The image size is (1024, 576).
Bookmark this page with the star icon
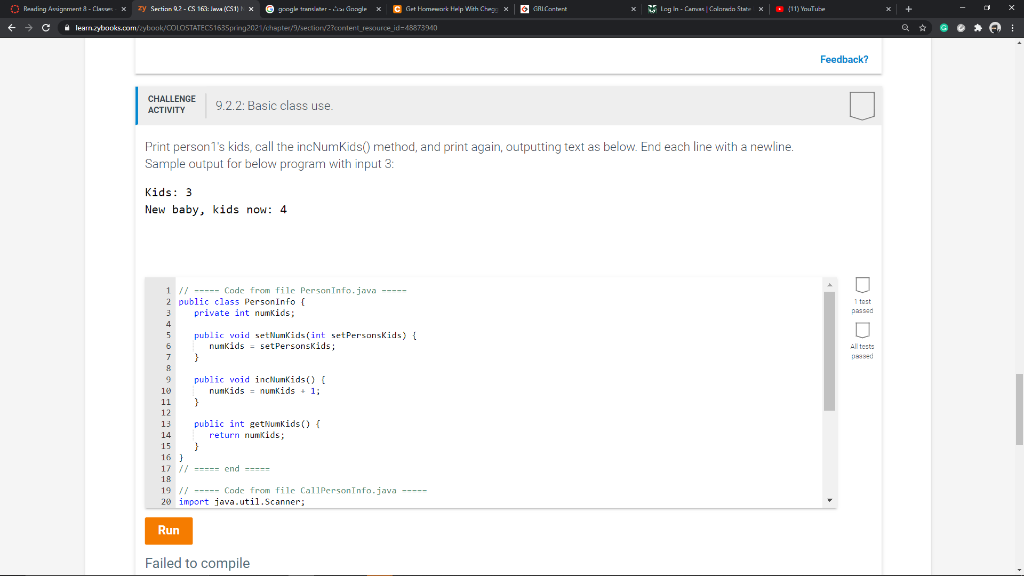[923, 28]
